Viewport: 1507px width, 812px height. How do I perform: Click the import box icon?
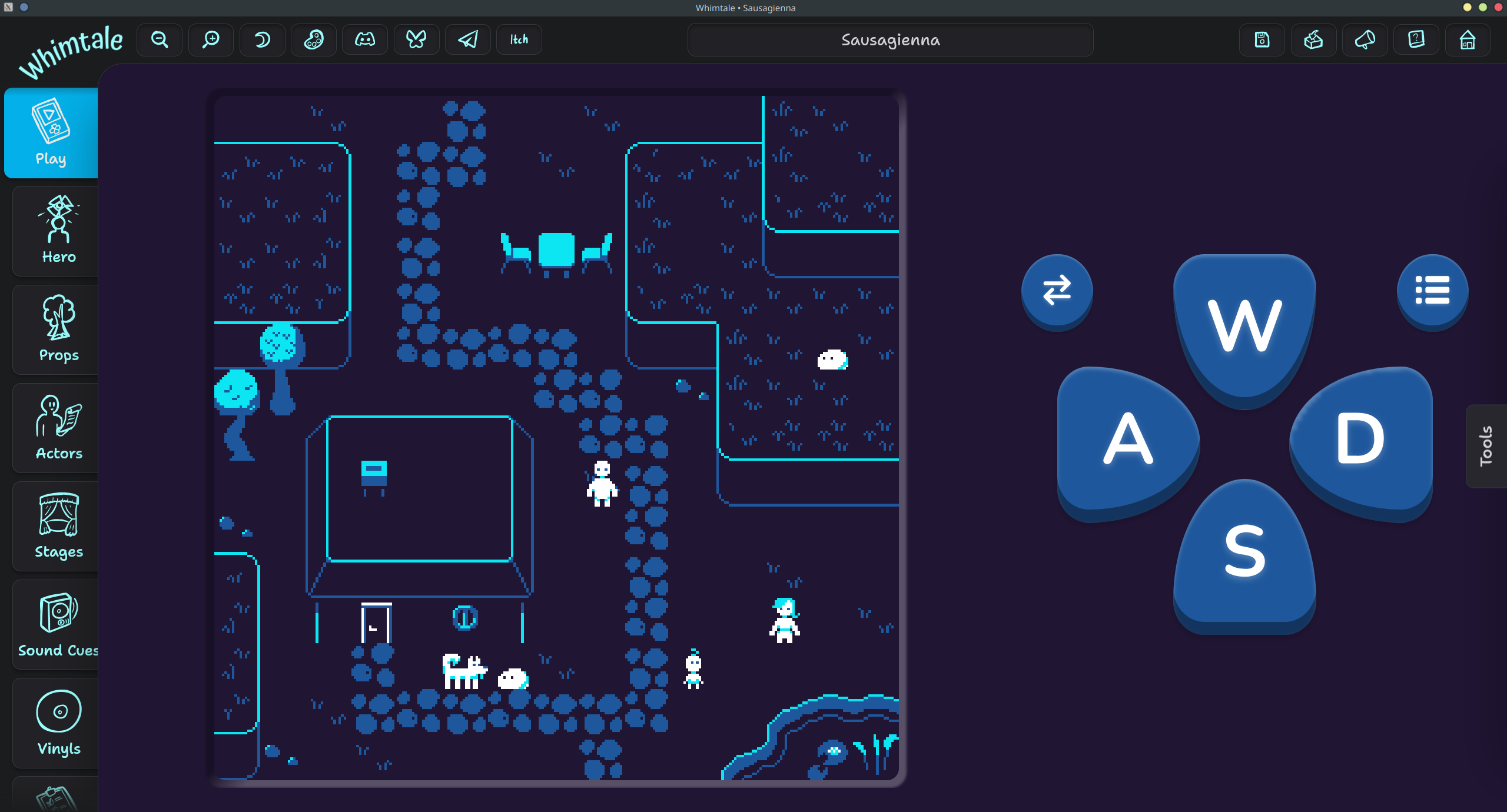1313,39
